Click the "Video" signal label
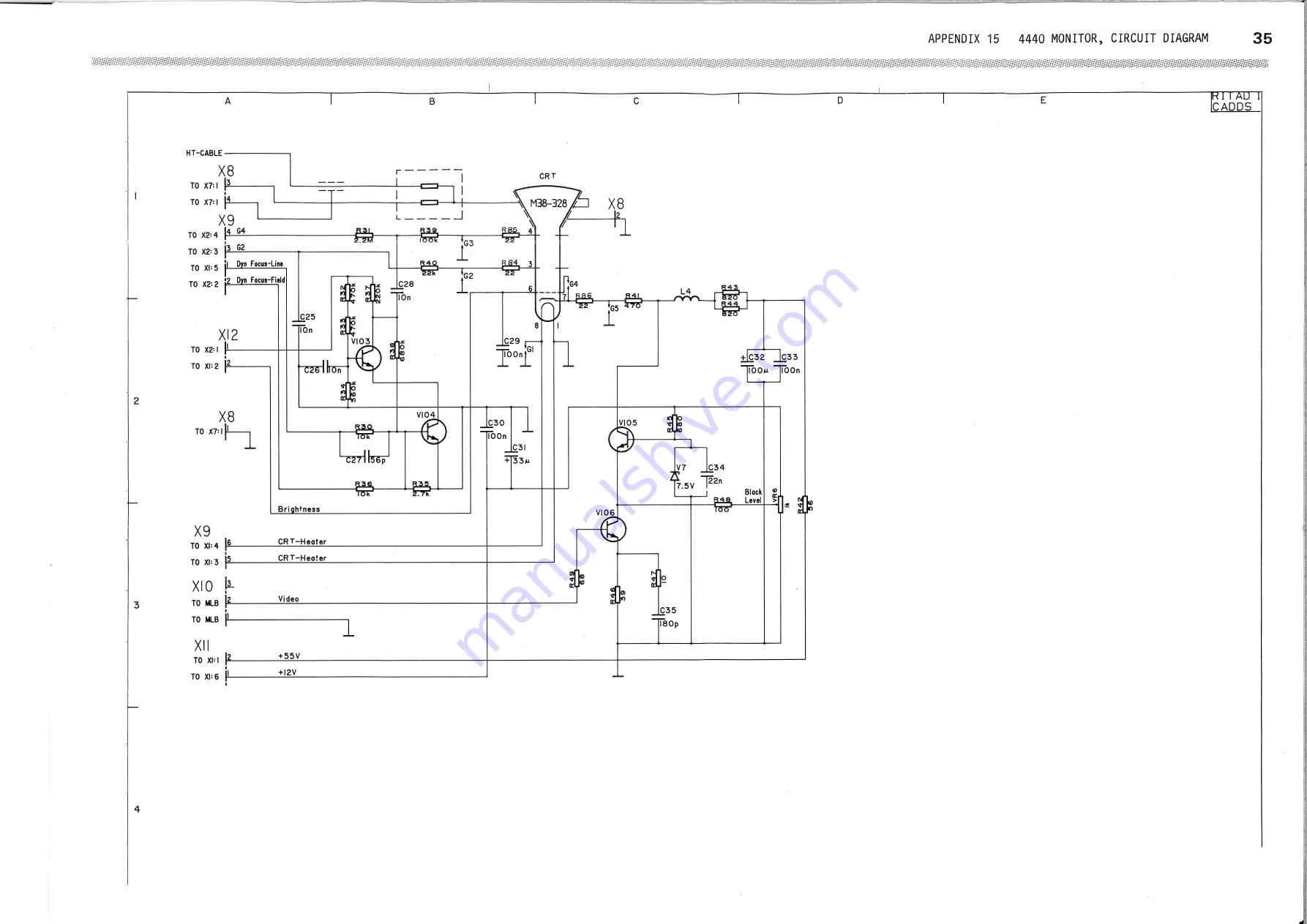 click(288, 599)
